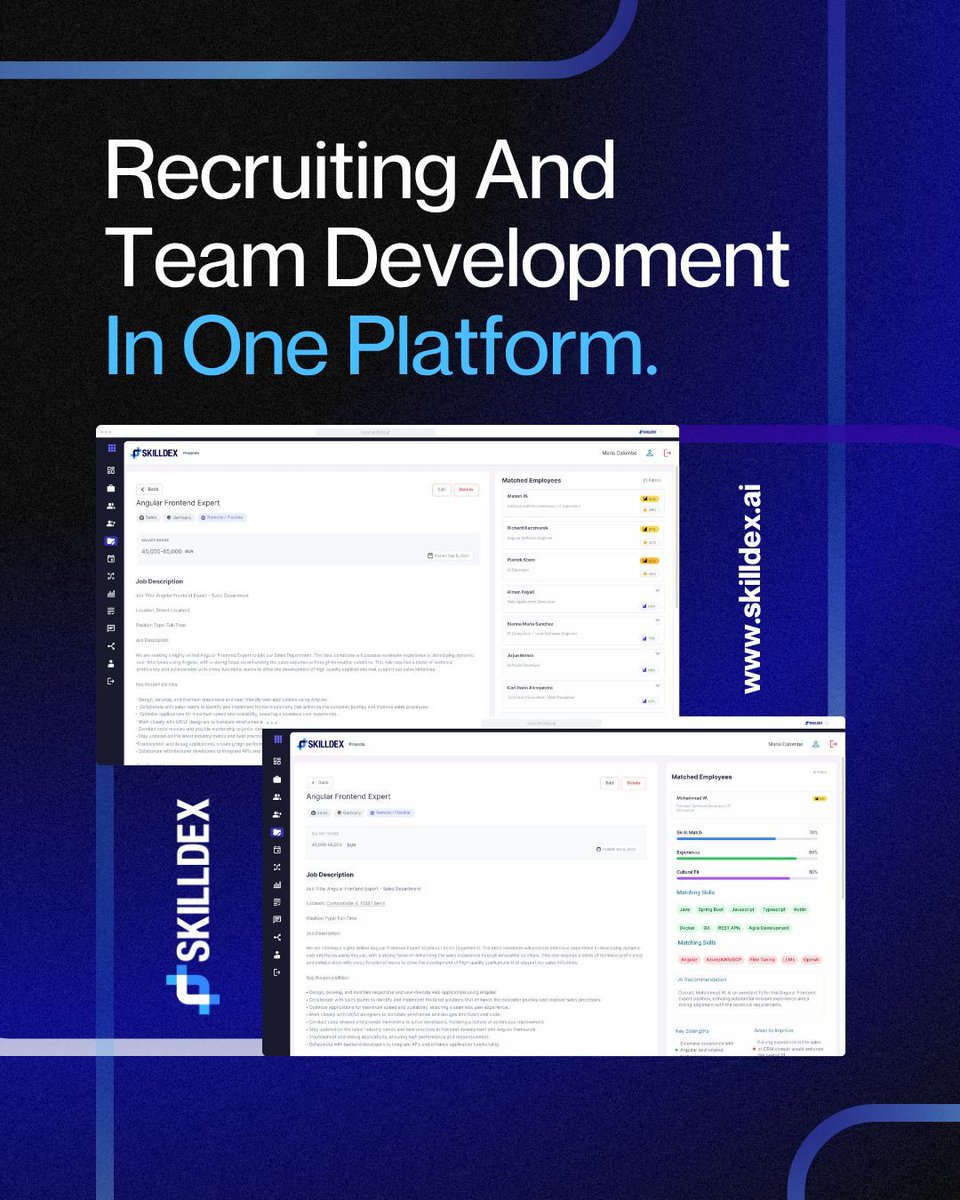The image size is (960, 1200).
Task: Click the SKILLDEX logo in lower window header
Action: coord(318,744)
